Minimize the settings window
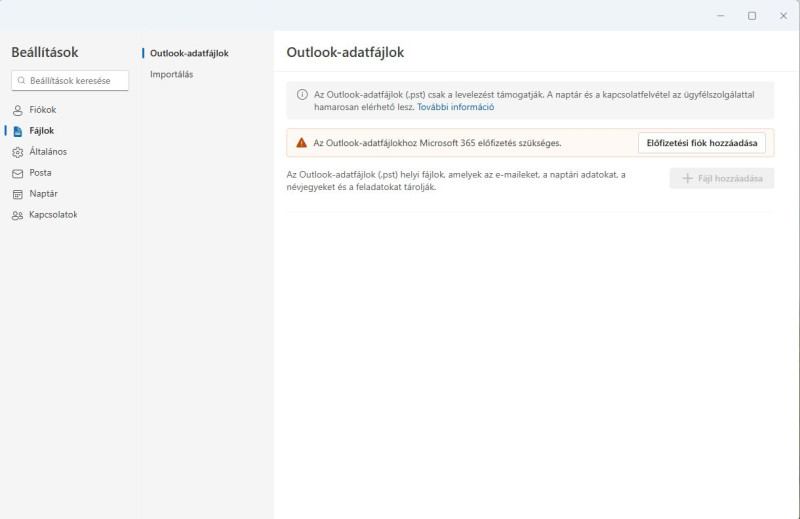The width and height of the screenshot is (800, 519). (x=720, y=16)
